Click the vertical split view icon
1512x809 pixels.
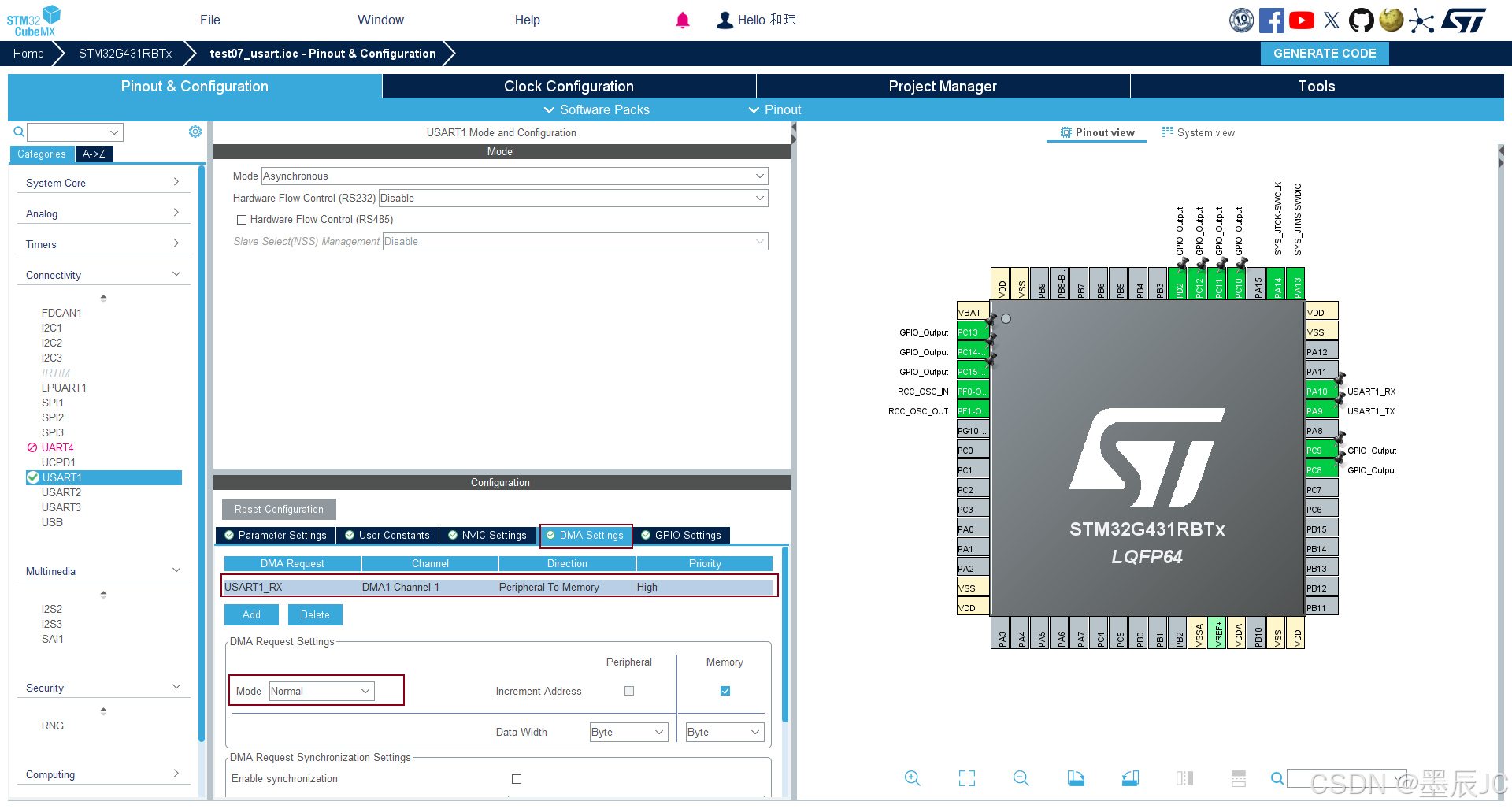tap(1184, 778)
